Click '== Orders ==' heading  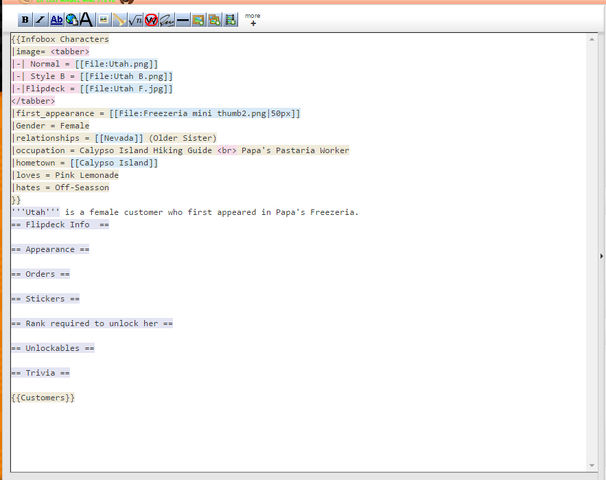(x=41, y=274)
